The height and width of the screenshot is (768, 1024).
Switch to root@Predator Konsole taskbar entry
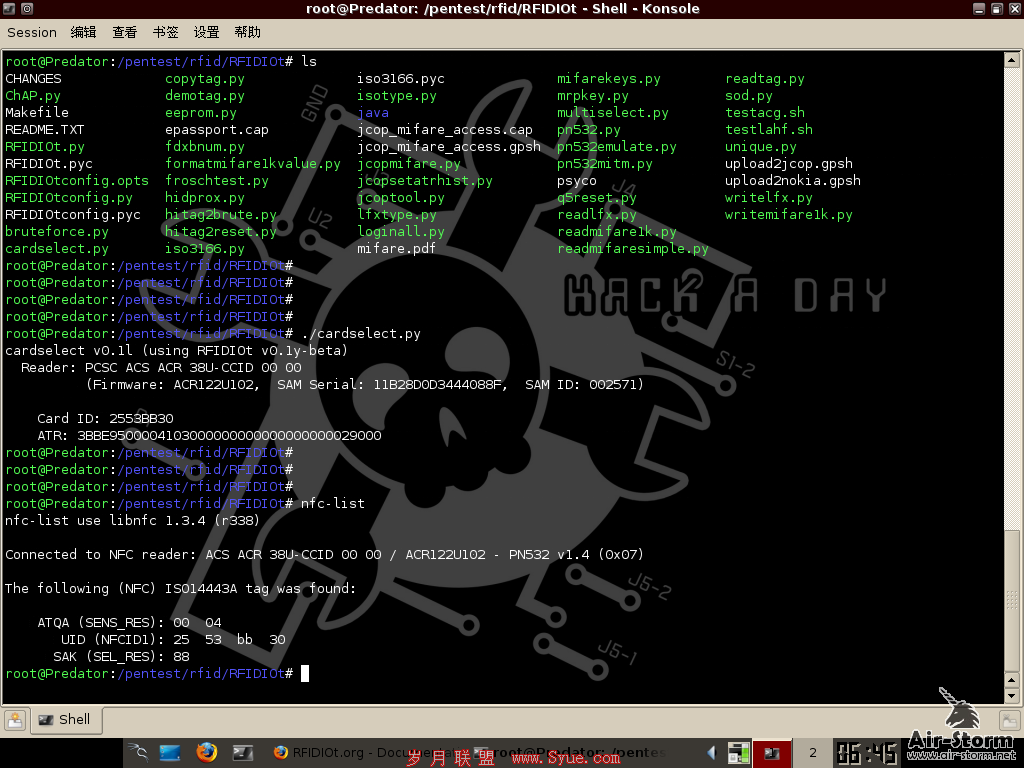click(569, 753)
